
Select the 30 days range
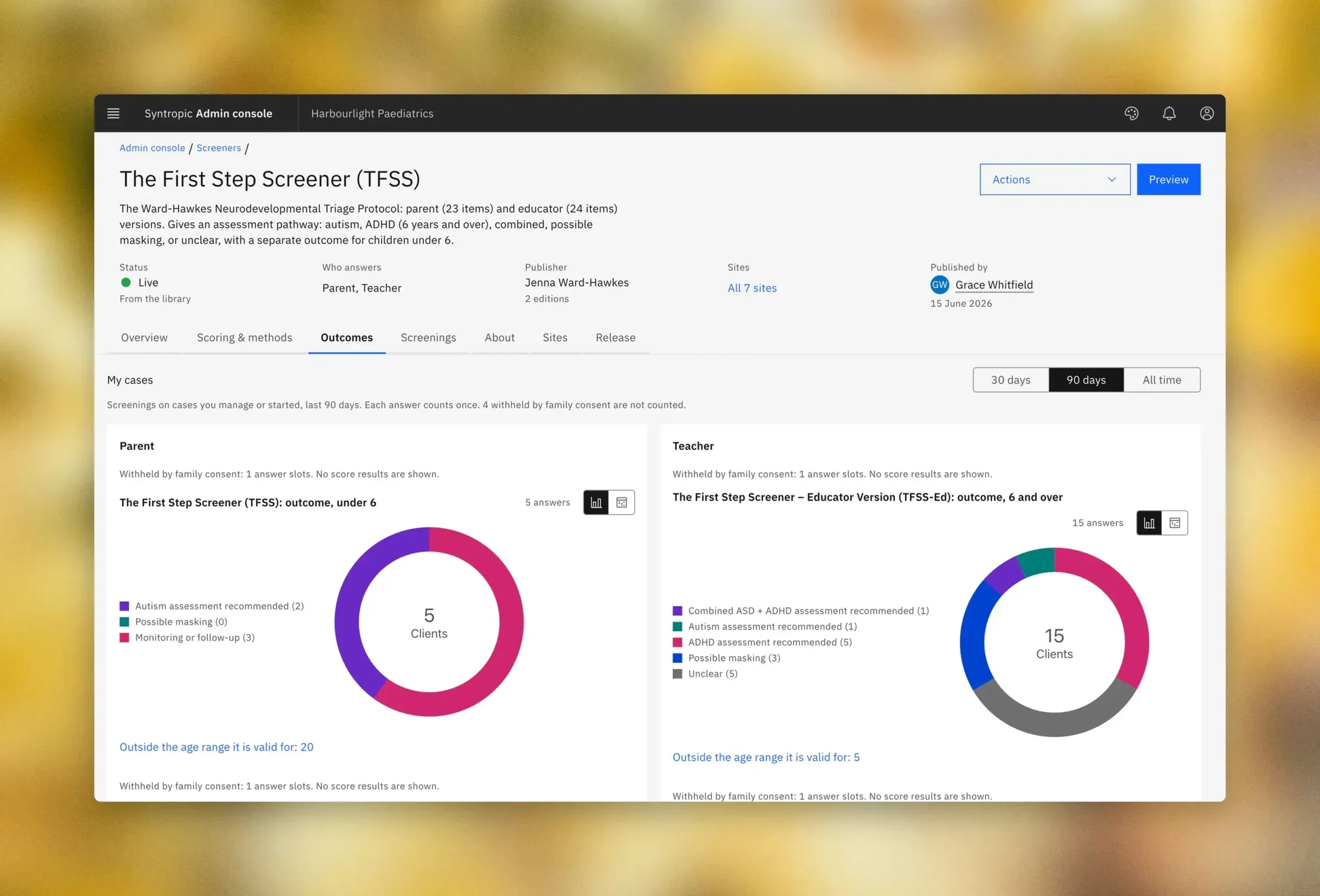coord(1010,380)
